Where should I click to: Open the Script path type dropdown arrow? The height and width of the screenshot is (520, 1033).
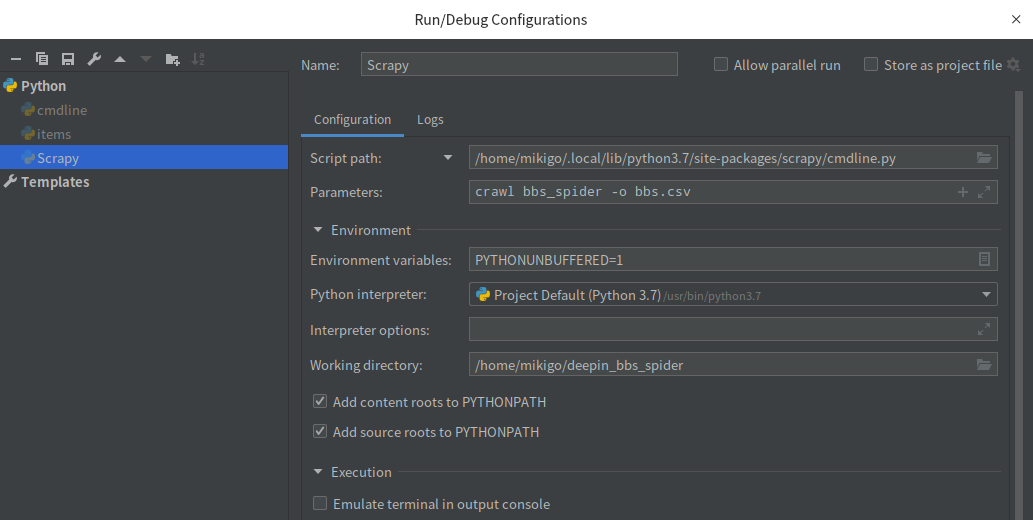(x=448, y=158)
